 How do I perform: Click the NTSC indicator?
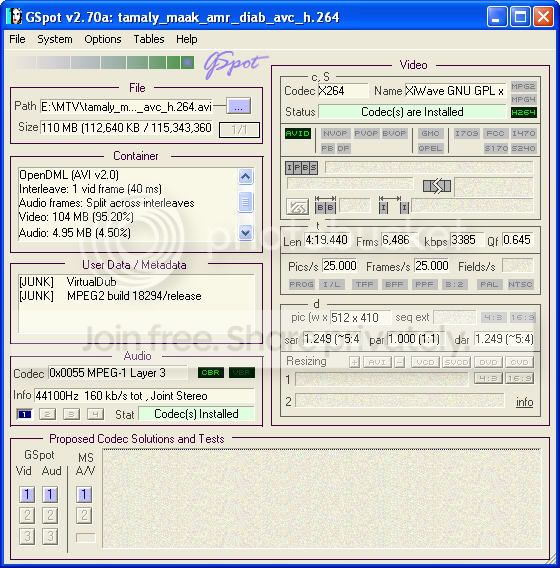520,284
